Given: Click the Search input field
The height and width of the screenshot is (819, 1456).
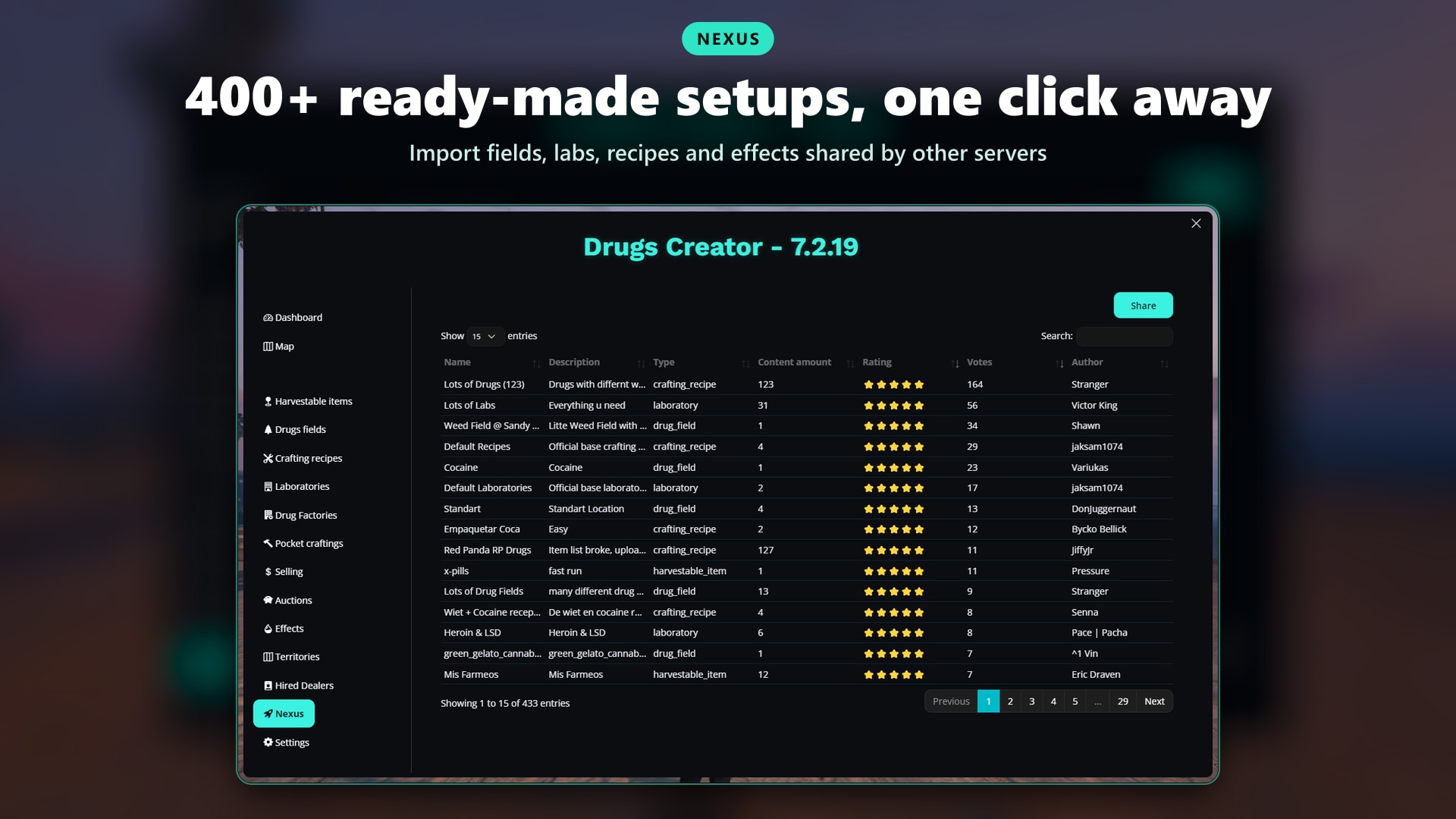Looking at the screenshot, I should coord(1125,336).
